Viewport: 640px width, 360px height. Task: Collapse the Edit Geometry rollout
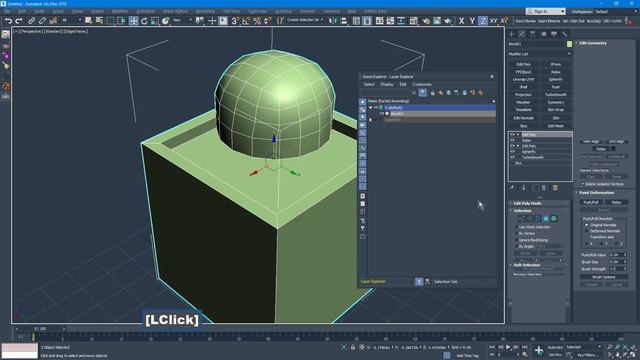coord(593,43)
